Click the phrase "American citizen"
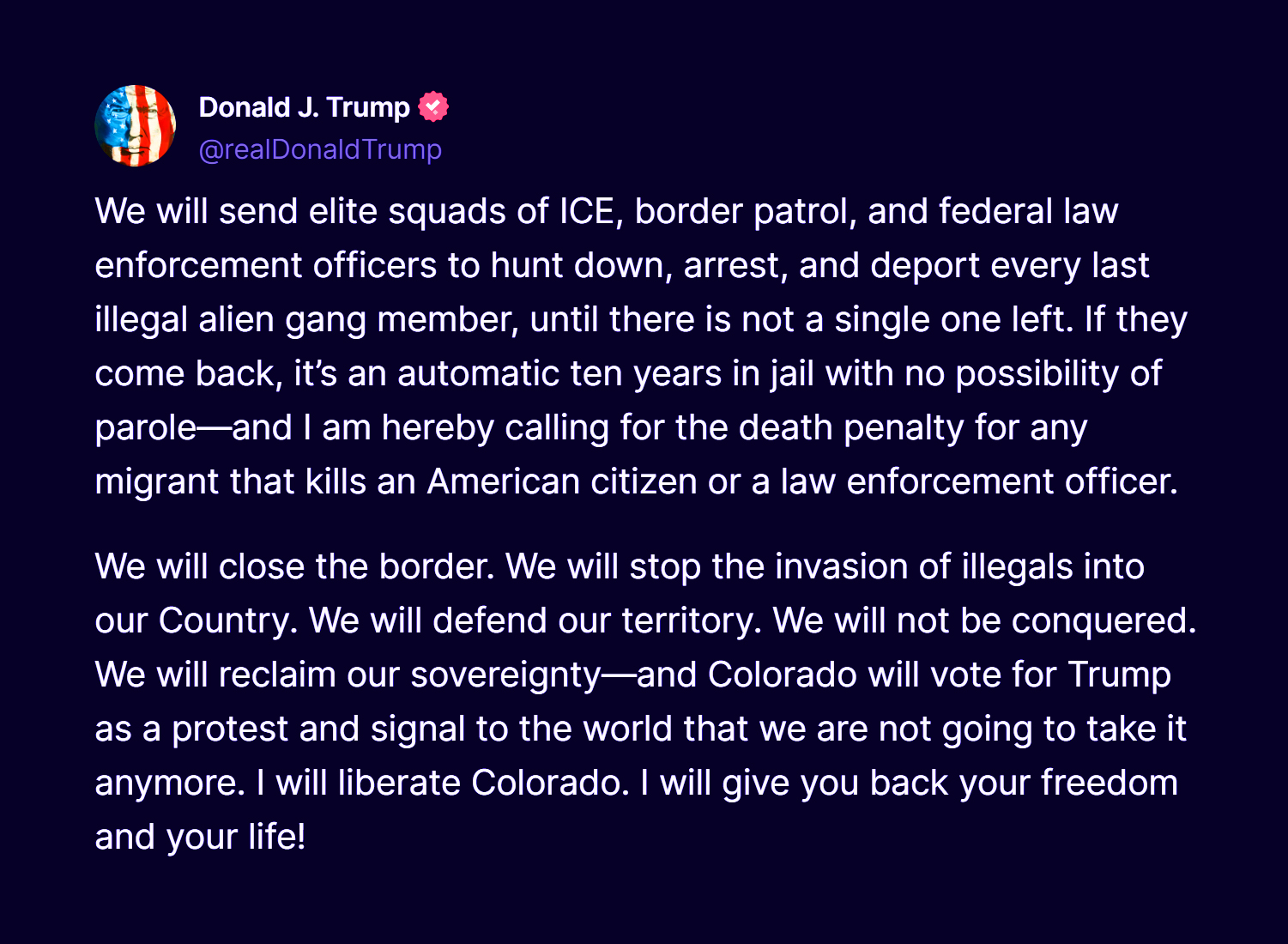 click(x=562, y=482)
